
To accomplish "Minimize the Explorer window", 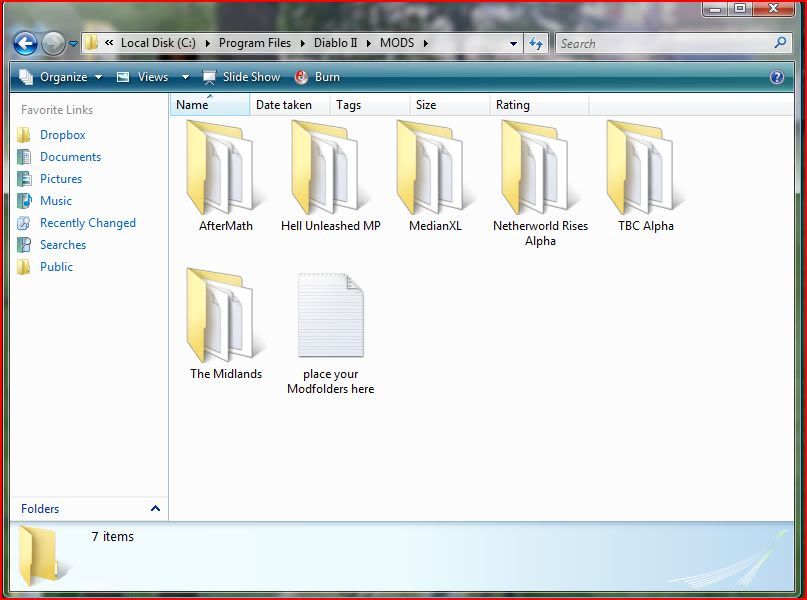I will pos(715,9).
